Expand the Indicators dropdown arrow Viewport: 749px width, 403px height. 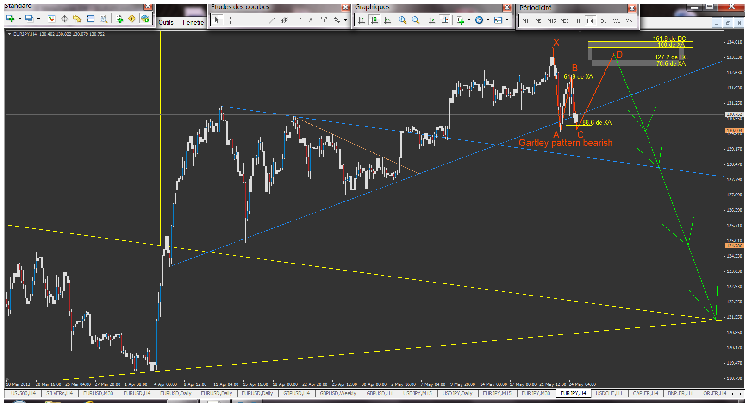click(469, 20)
